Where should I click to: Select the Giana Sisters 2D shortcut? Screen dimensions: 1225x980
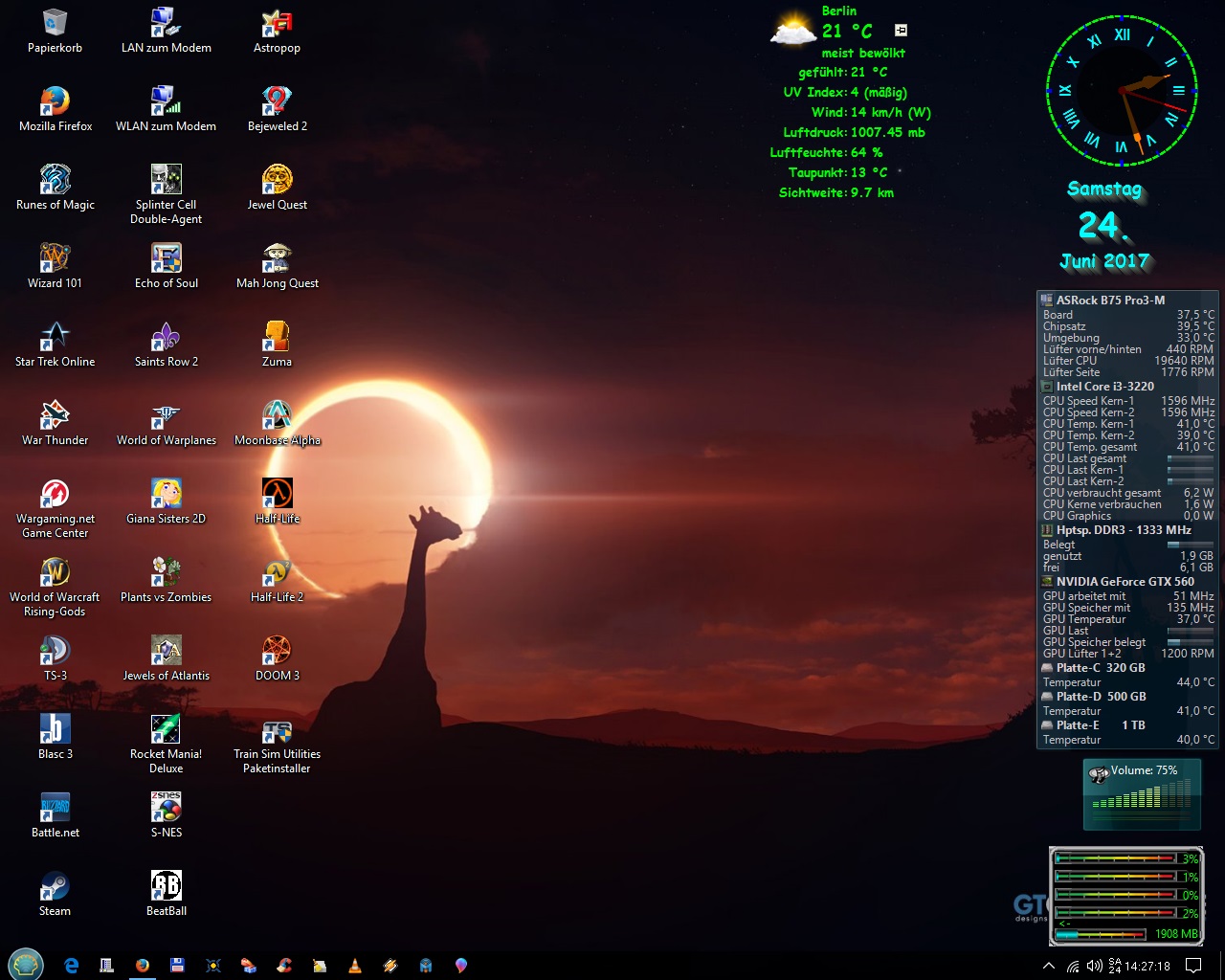(x=167, y=501)
